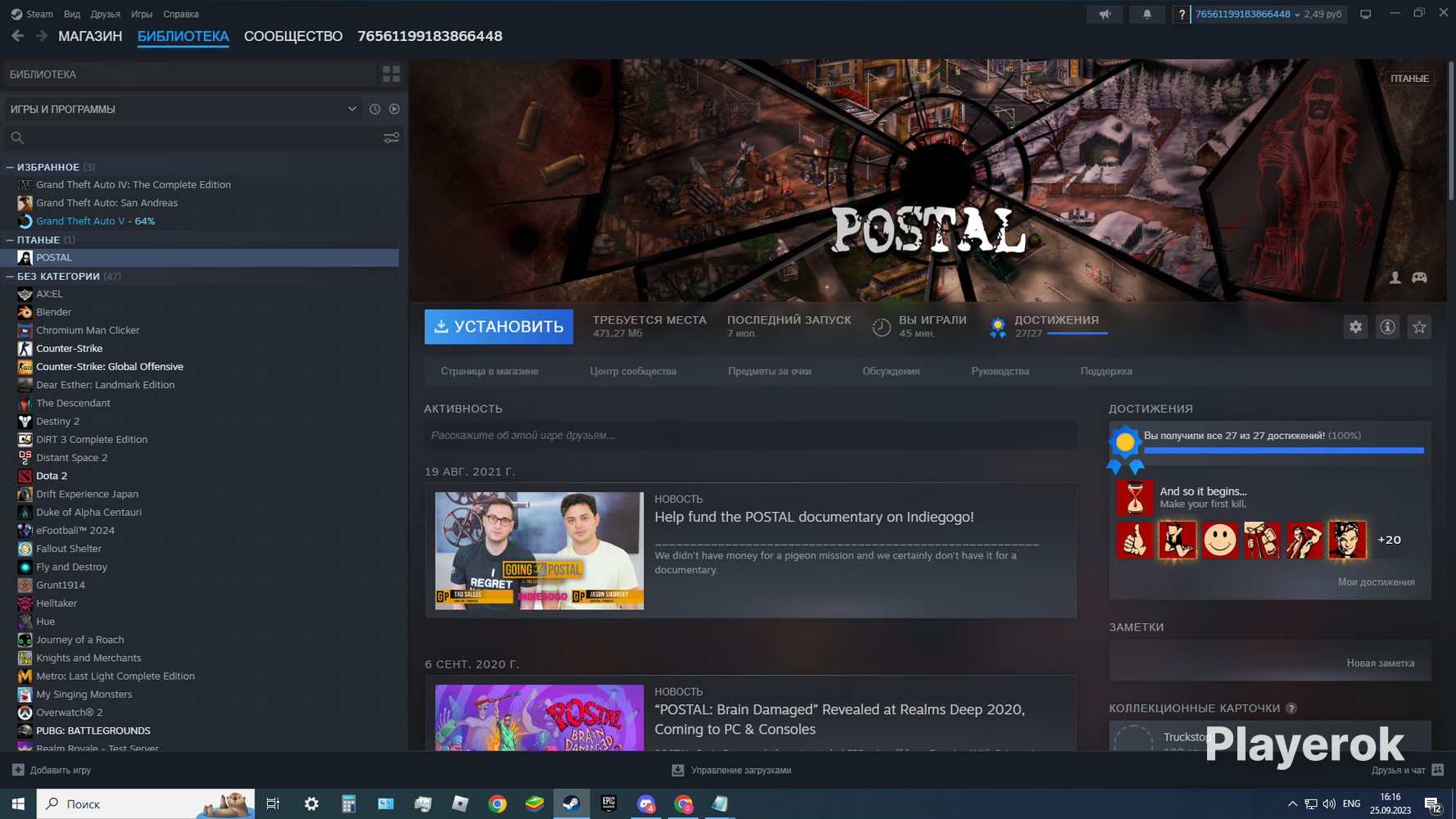
Task: Go to the СООБЩЕСТВО tab
Action: click(293, 36)
